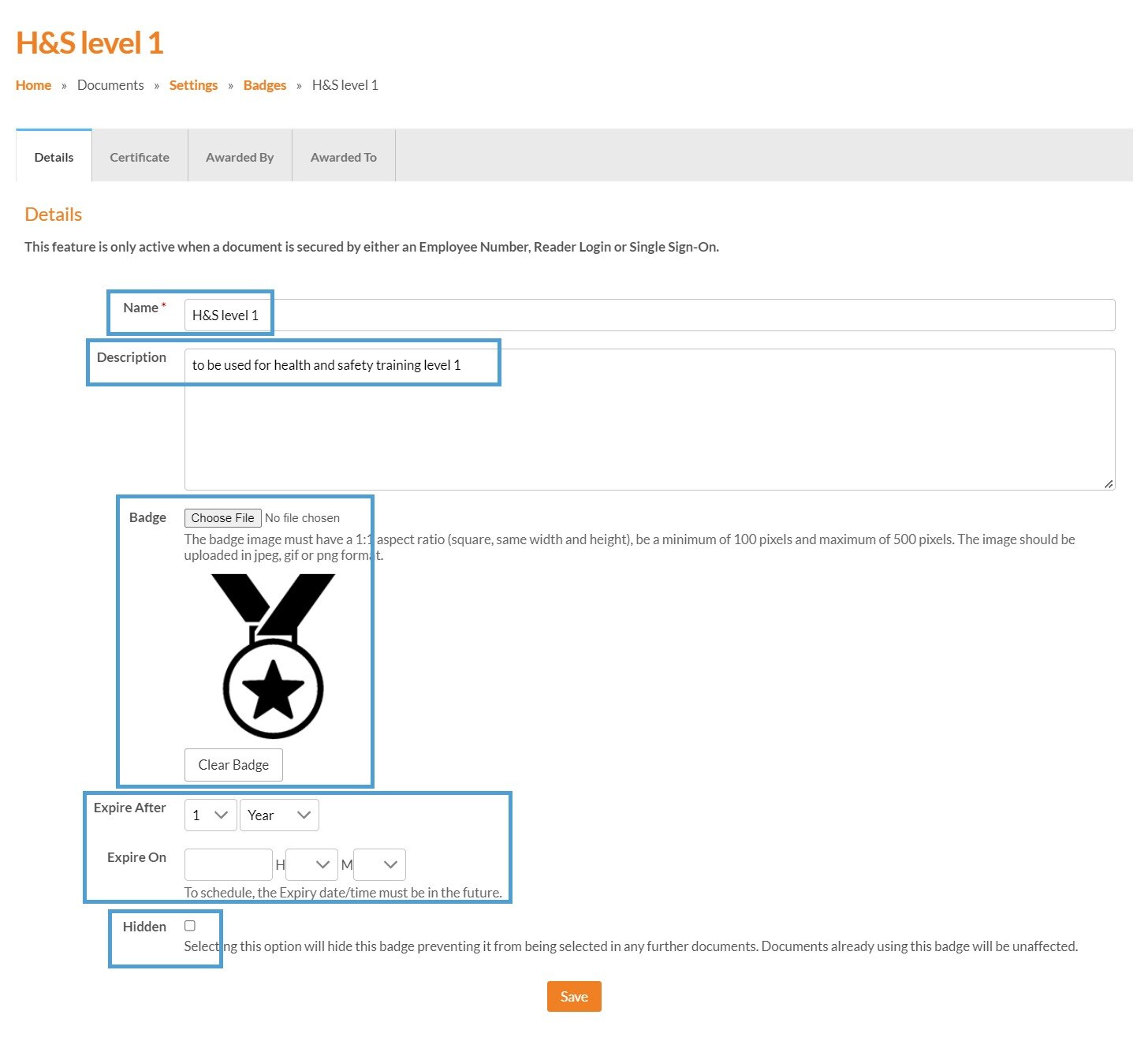Go to the Awarded To tab

pos(344,157)
